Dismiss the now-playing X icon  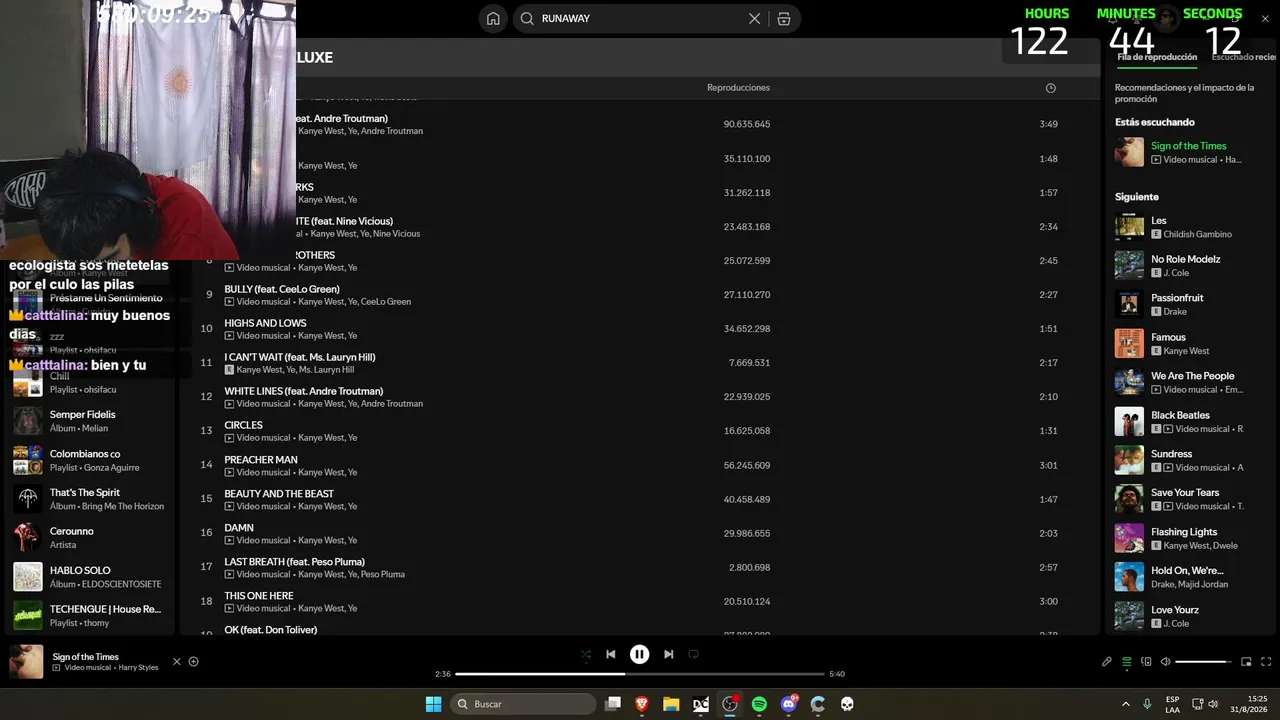pyautogui.click(x=177, y=661)
